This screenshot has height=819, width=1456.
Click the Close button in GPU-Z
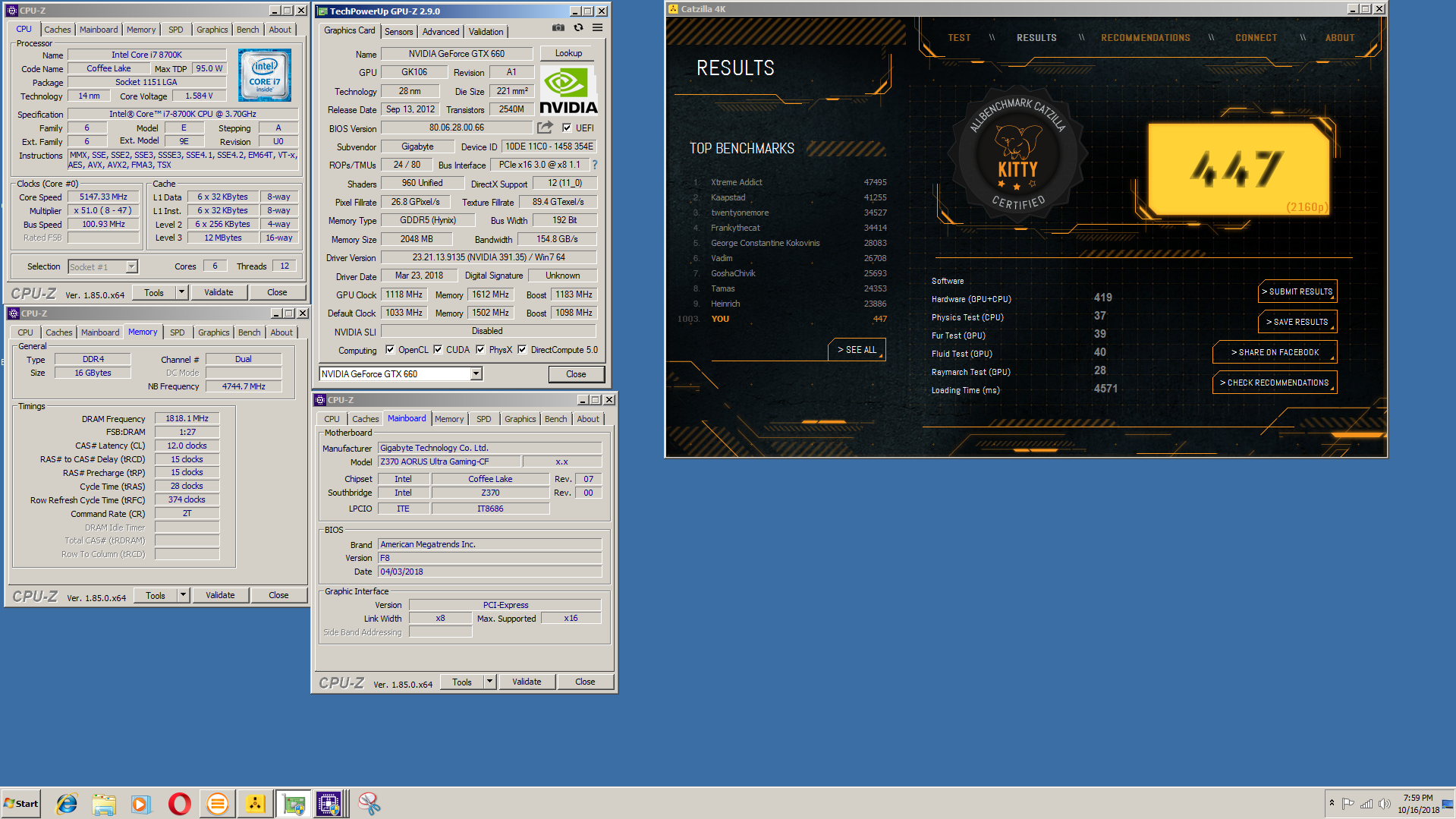click(576, 374)
